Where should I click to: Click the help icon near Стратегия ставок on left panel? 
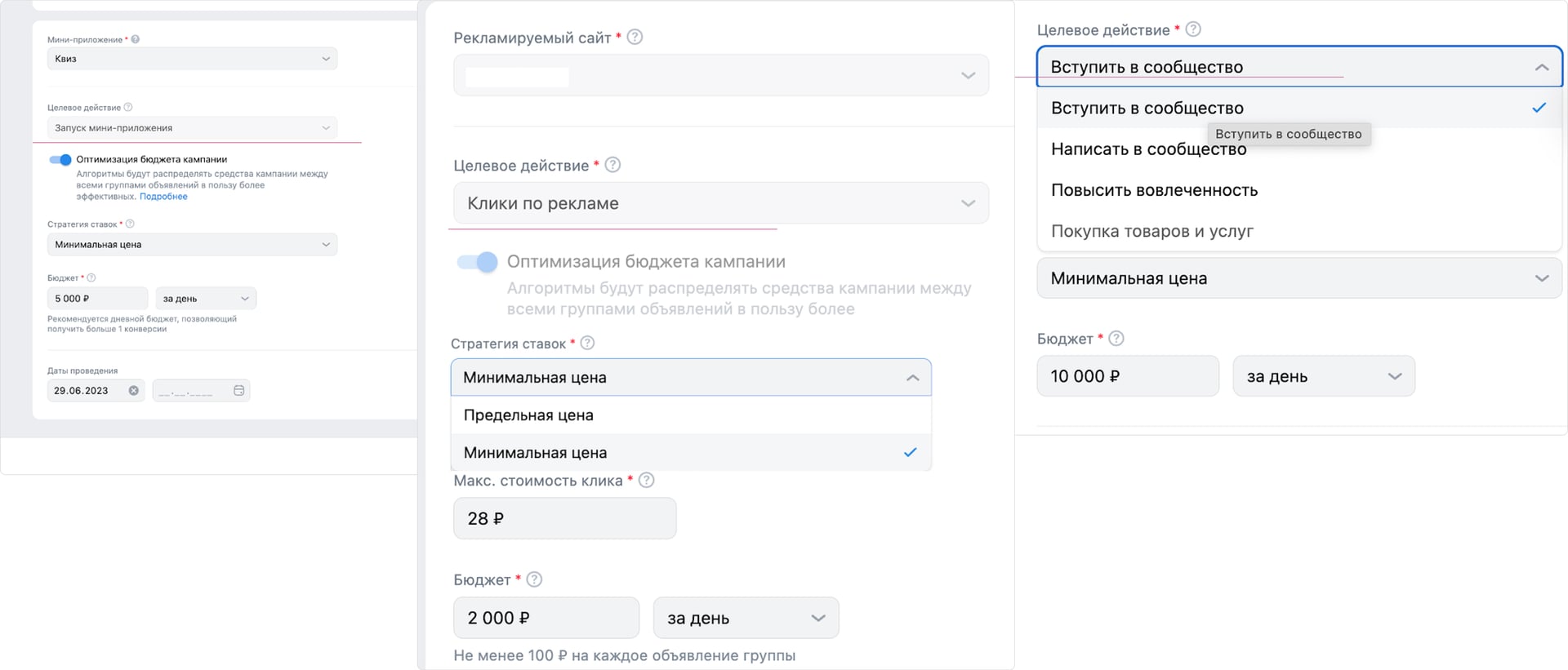click(129, 222)
